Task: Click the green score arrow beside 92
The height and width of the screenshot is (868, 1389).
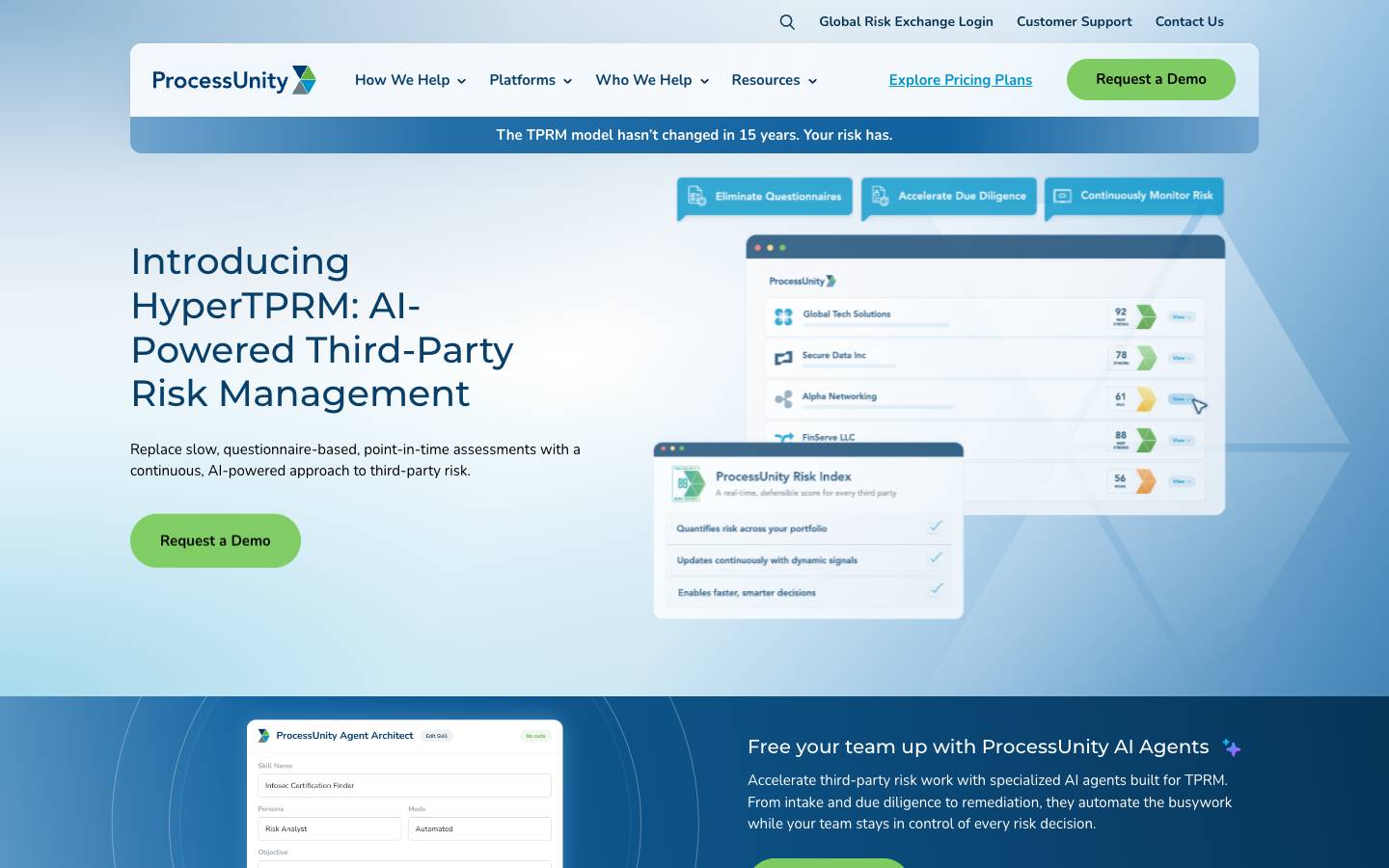Action: (1146, 316)
